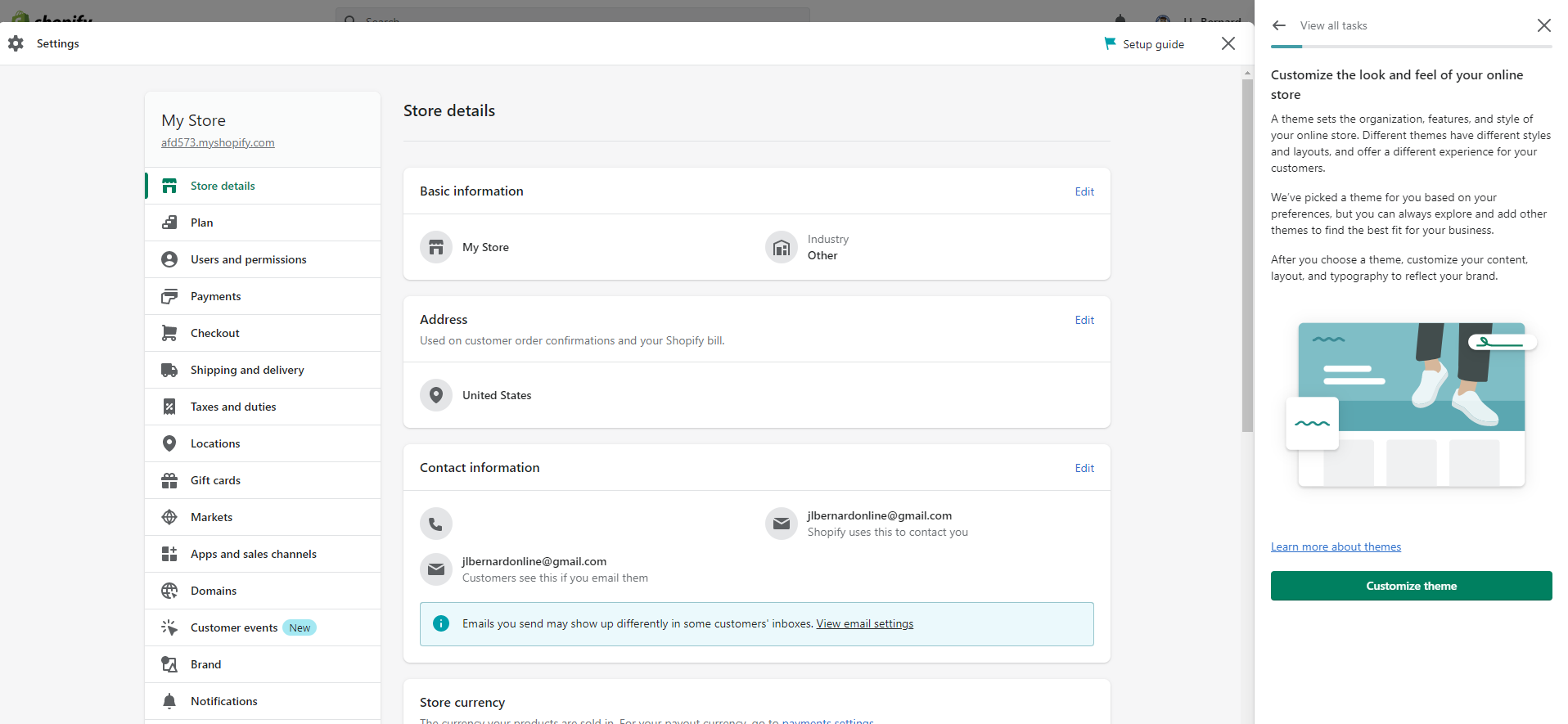Open Brand settings menu item
Viewport: 1568px width, 724px height.
point(263,664)
